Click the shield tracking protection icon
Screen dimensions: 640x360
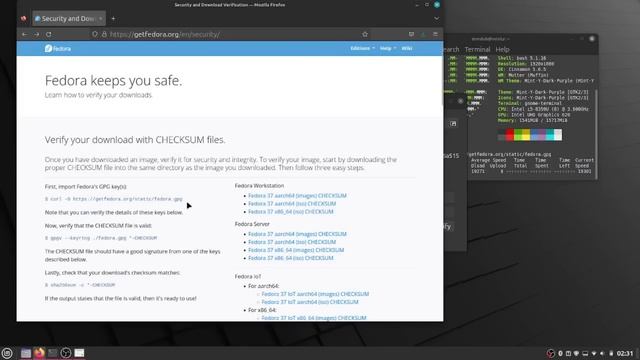click(95, 34)
